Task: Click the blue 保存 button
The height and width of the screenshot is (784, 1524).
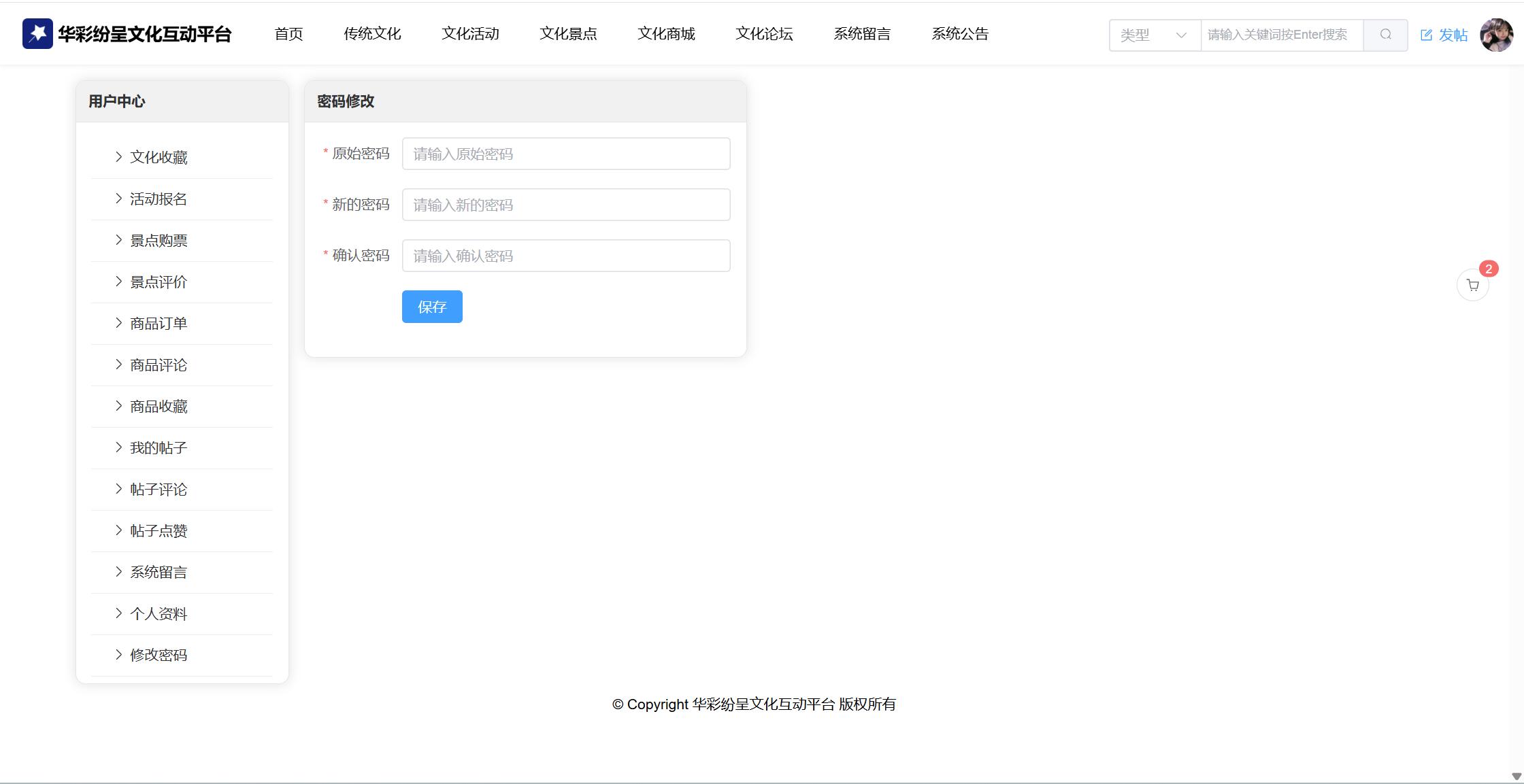Action: [432, 307]
